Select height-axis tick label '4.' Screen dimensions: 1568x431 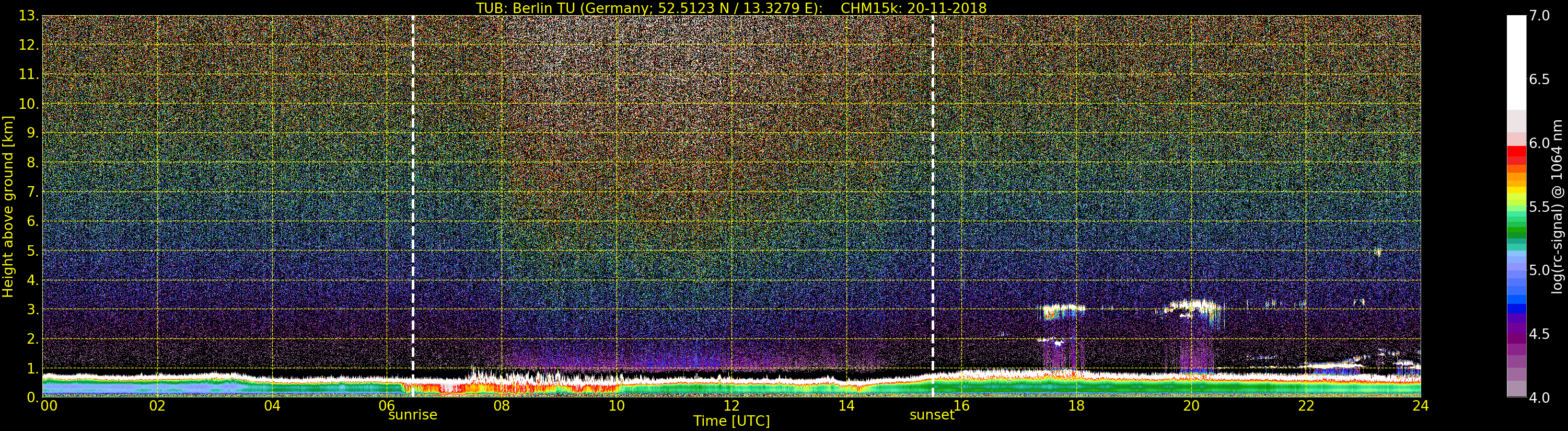(33, 280)
